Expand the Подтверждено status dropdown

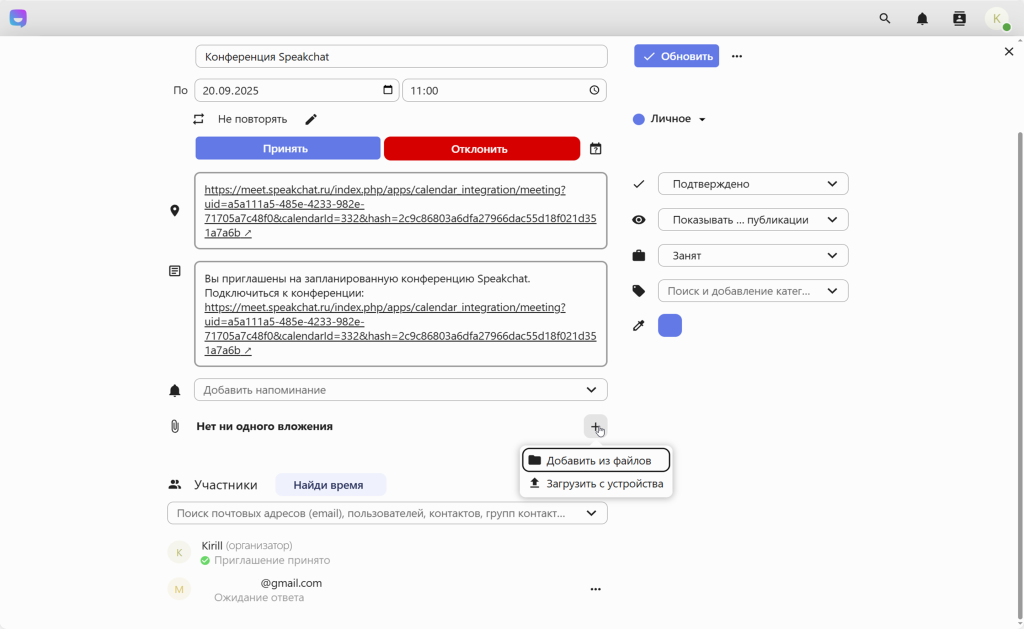[753, 184]
